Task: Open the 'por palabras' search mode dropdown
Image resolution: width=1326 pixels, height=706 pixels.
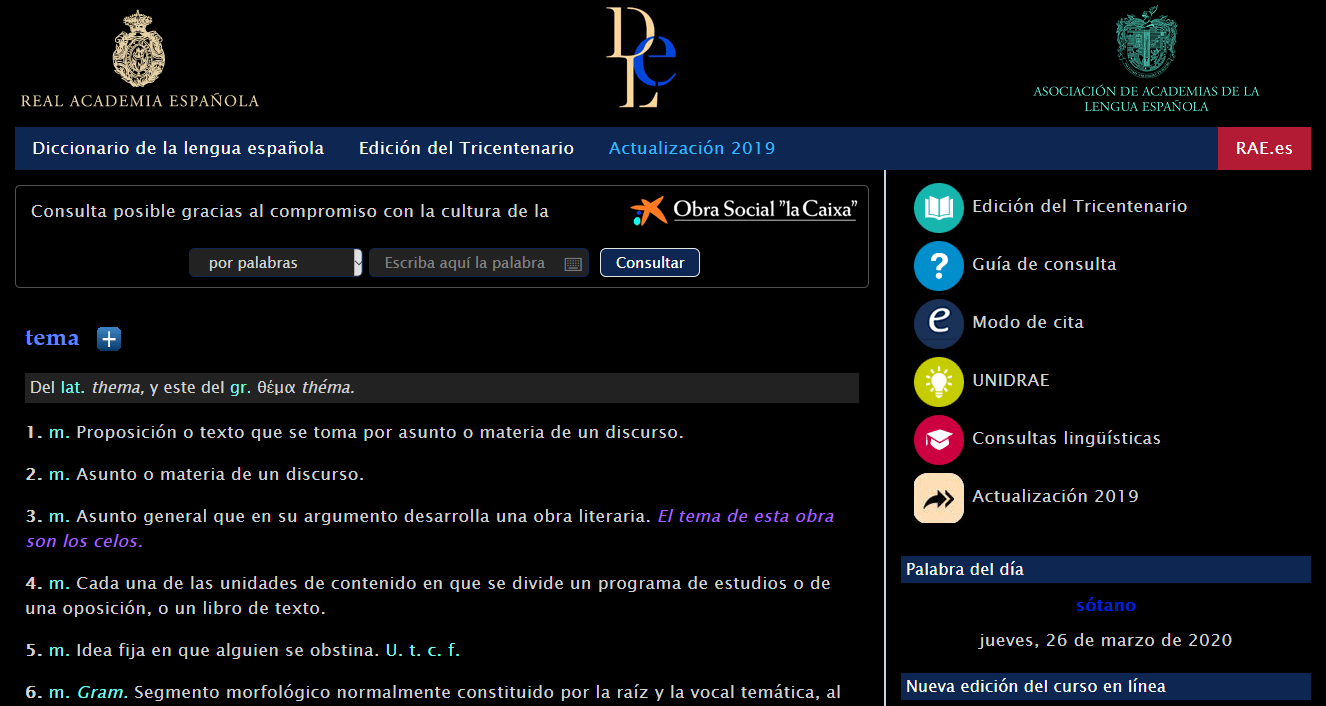Action: point(275,263)
